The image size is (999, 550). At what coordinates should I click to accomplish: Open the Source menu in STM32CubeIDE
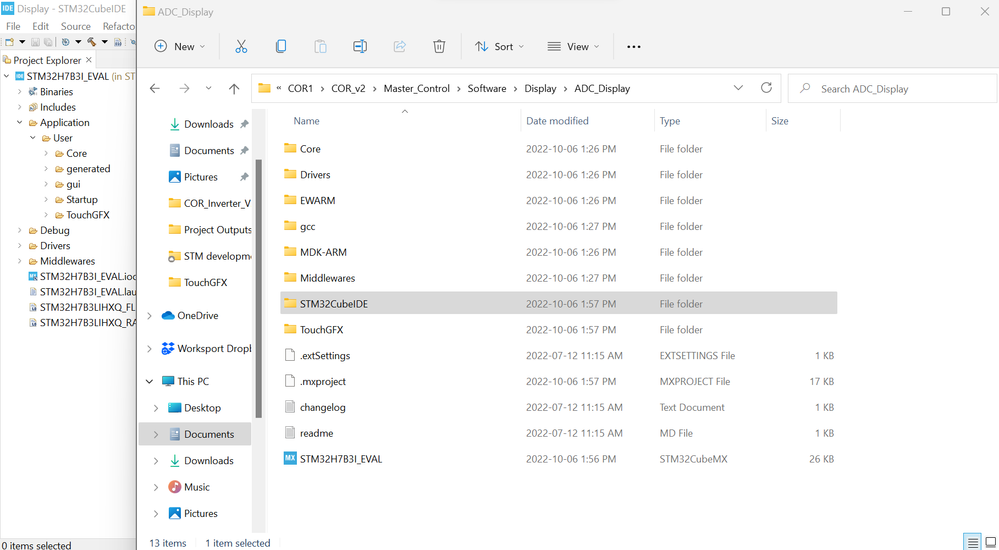coord(76,26)
